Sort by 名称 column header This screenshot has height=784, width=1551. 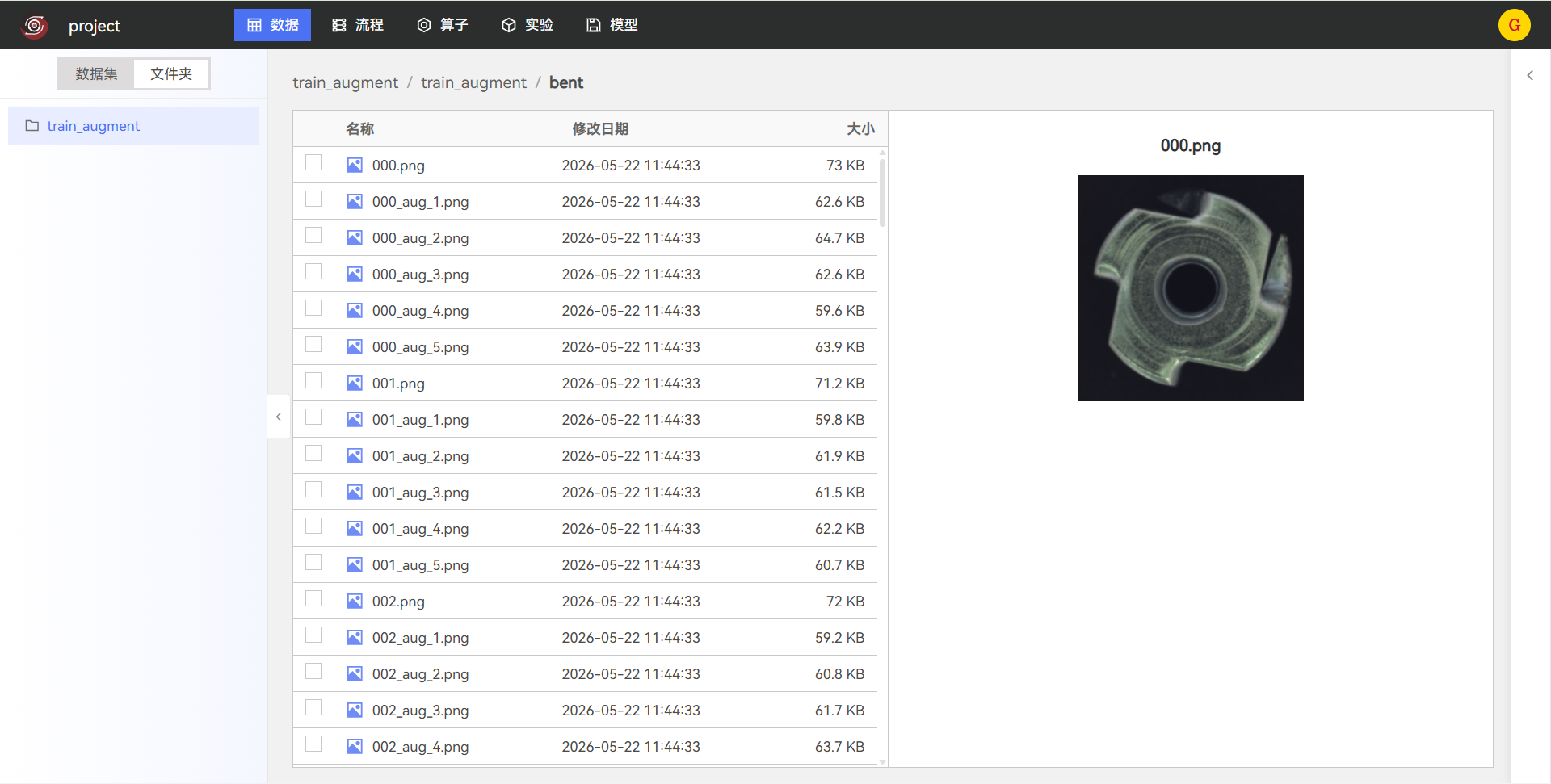(x=360, y=128)
